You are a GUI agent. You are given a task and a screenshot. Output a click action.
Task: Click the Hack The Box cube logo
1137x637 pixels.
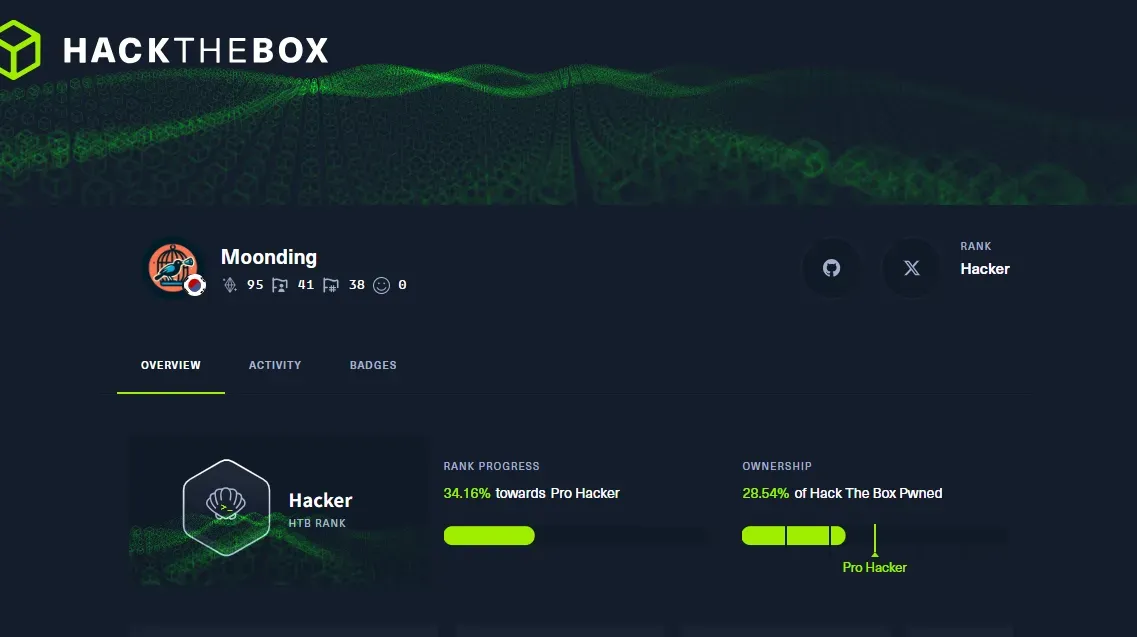[20, 48]
